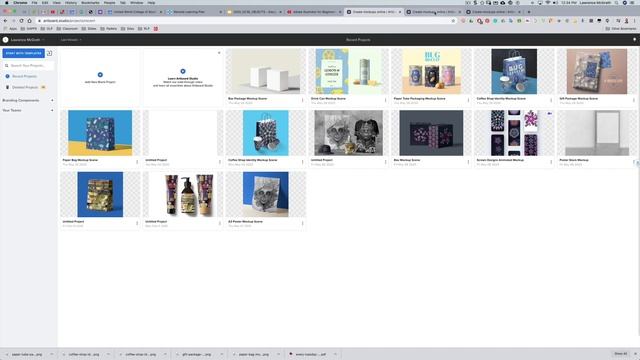Click the pin icon in the black header
Screen dimensions: 640x360
634,40
